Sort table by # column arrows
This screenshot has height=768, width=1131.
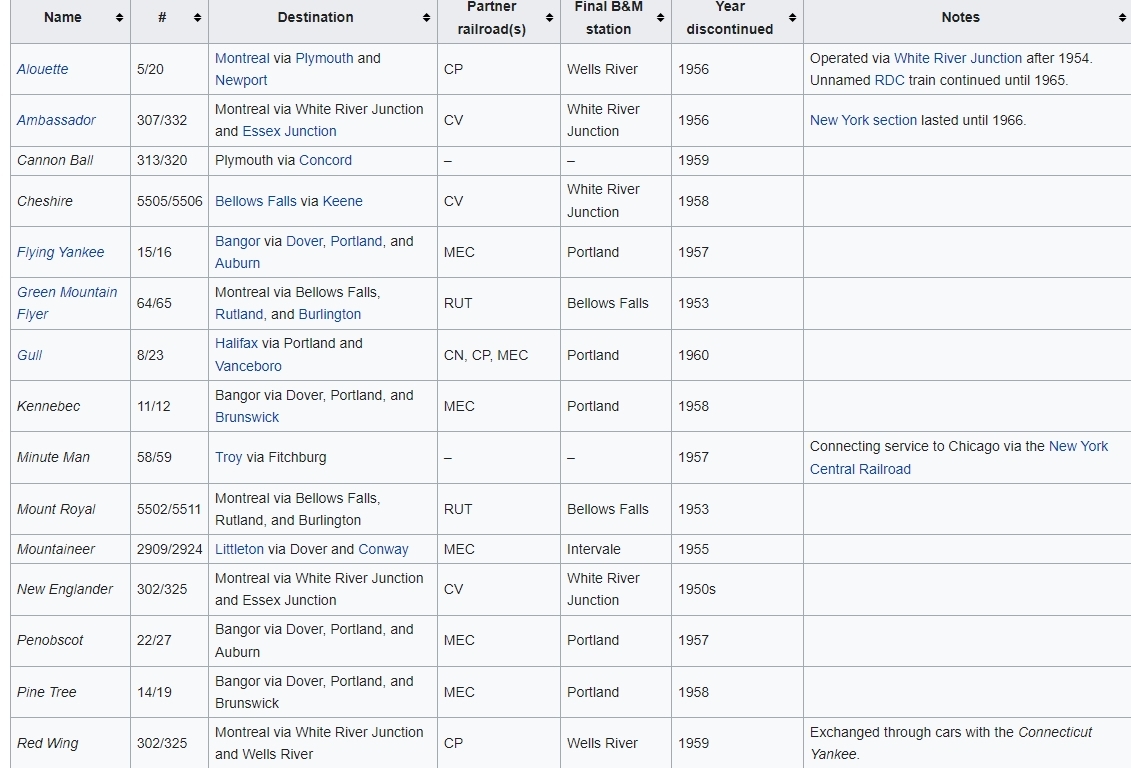[x=197, y=17]
